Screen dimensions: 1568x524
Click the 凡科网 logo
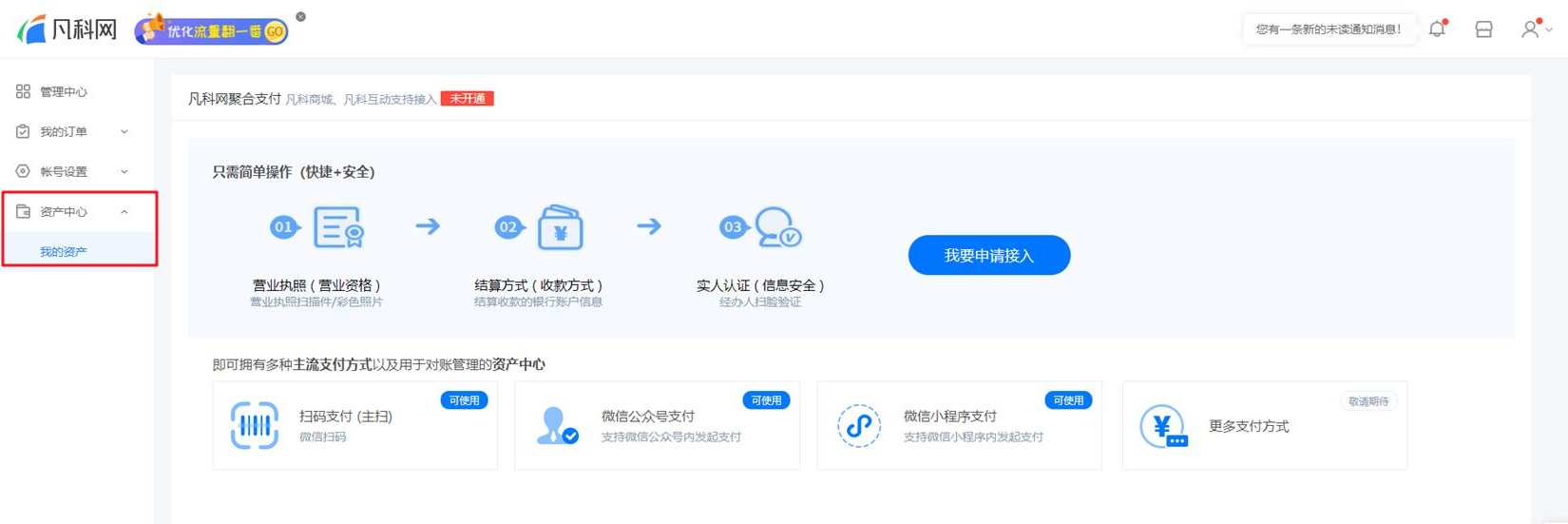pos(67,29)
